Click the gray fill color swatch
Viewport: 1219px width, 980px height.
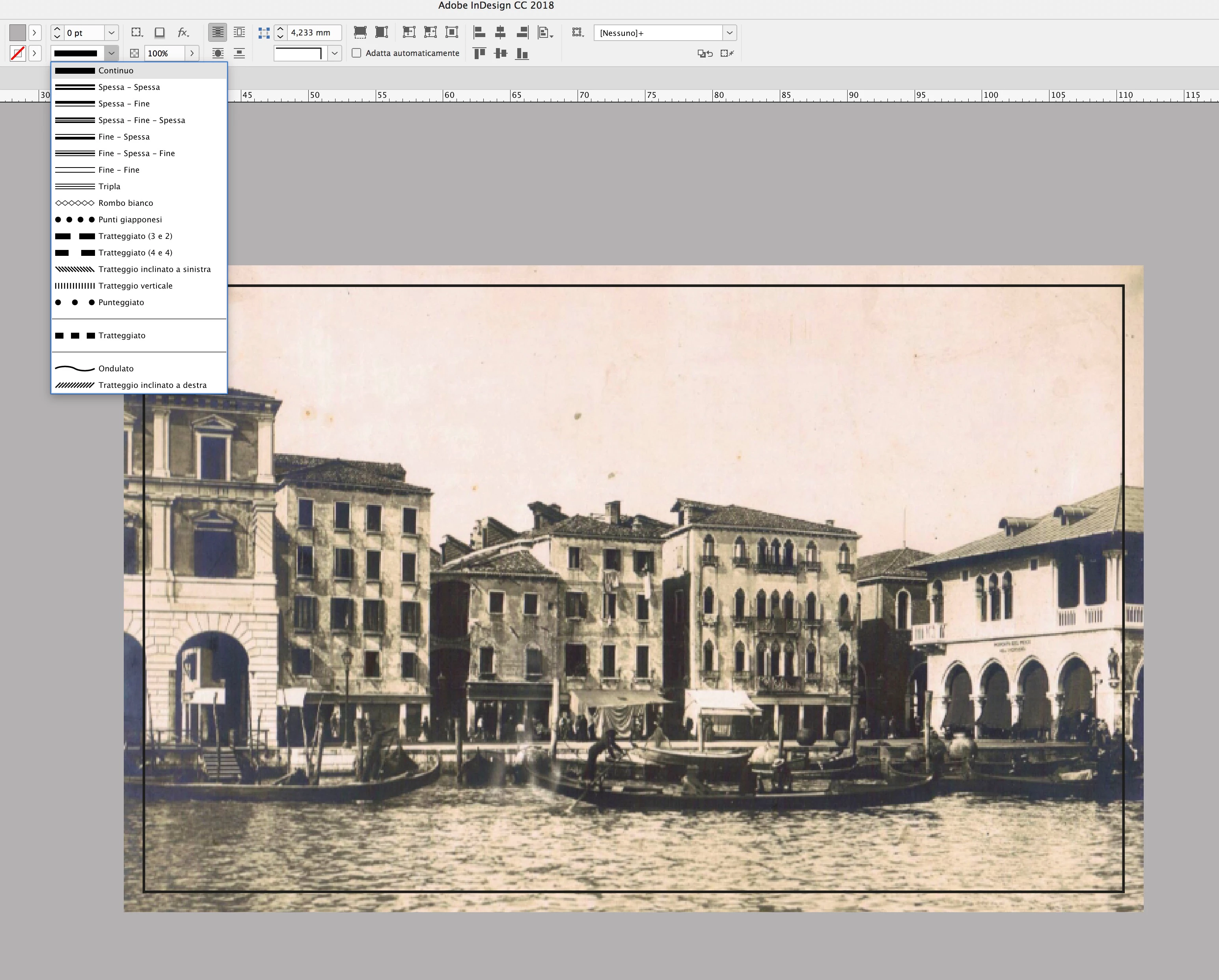17,33
